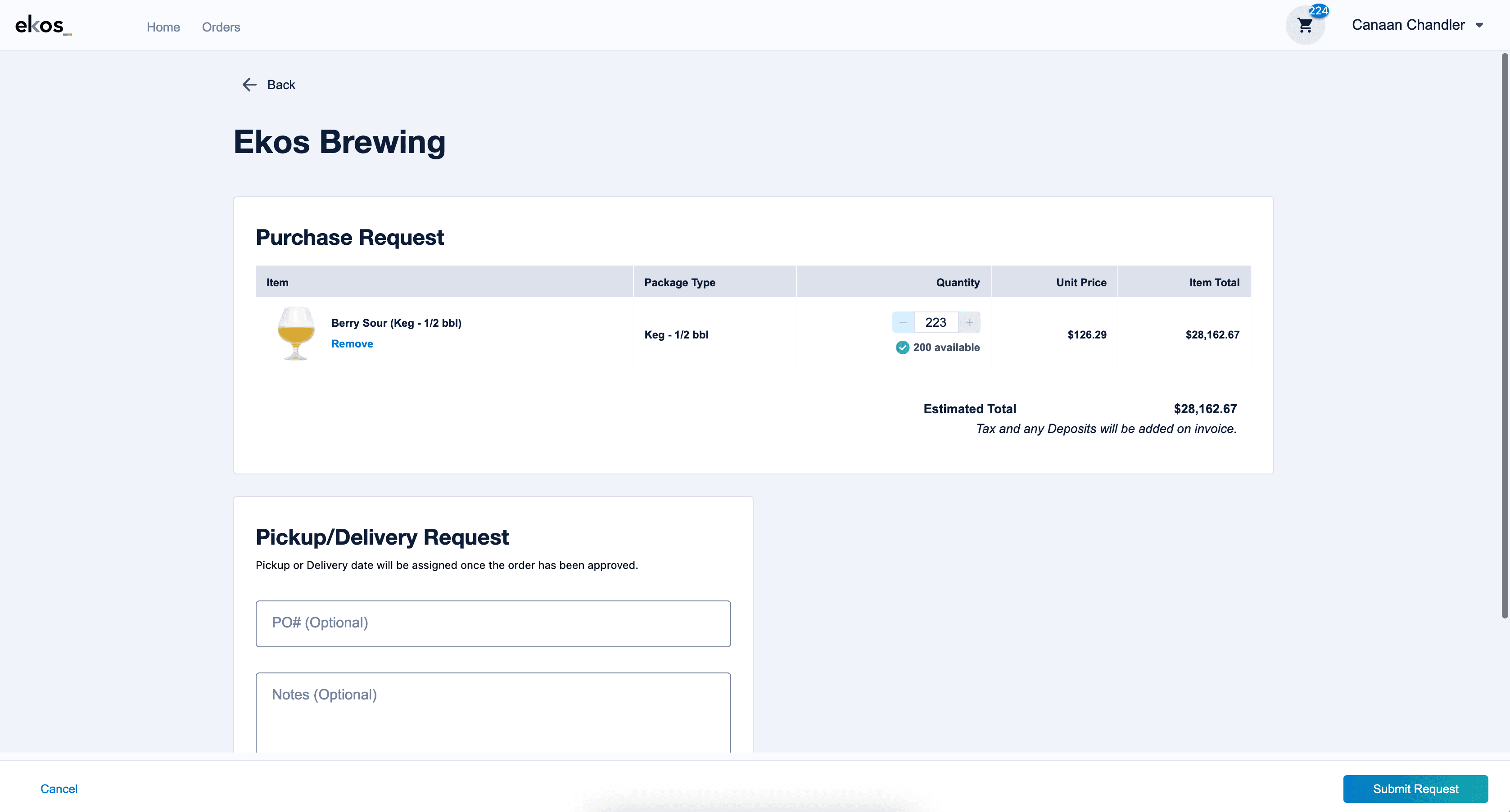Viewport: 1510px width, 812px height.
Task: Click the Back link
Action: pos(281,85)
